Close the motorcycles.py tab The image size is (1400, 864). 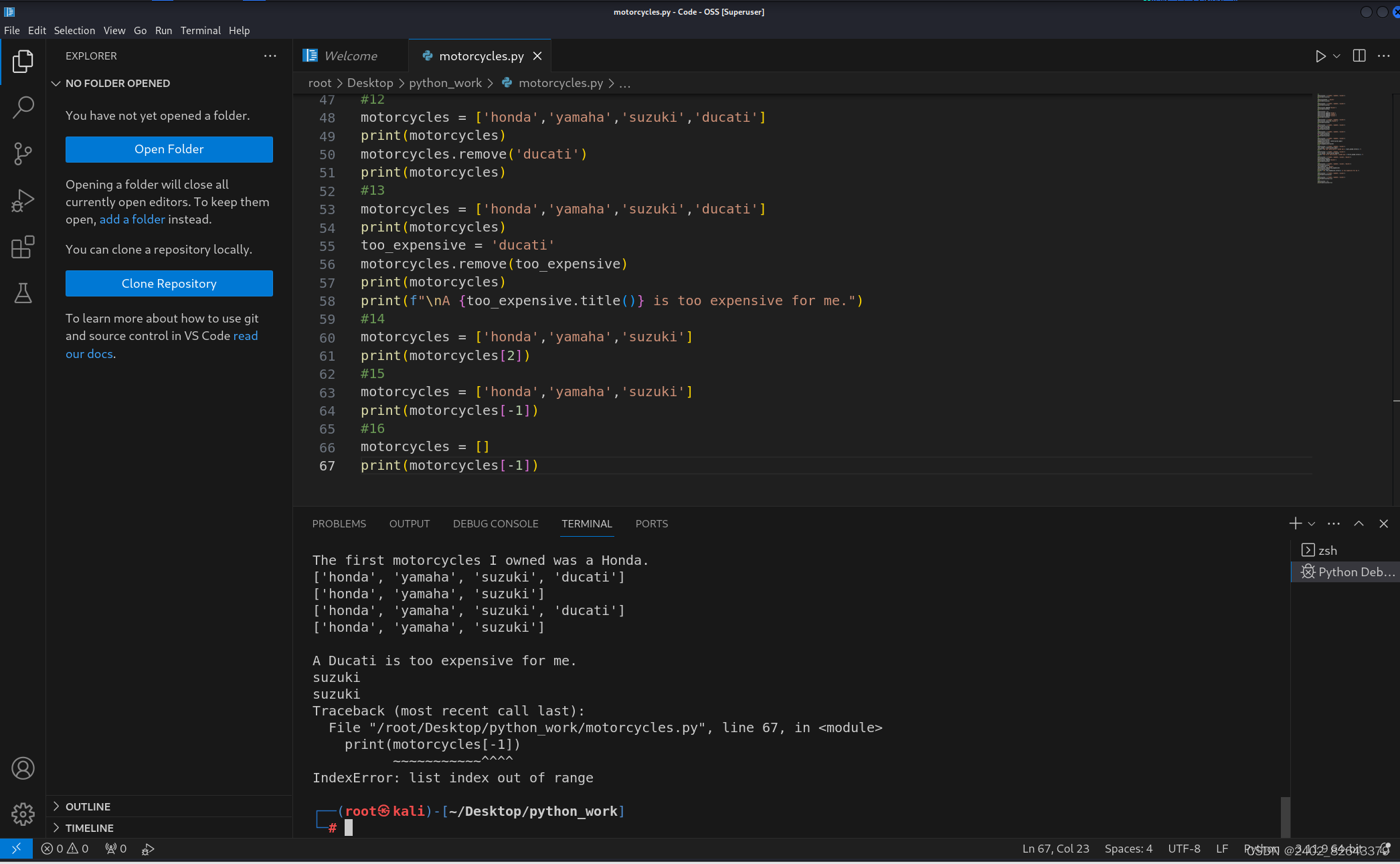(537, 56)
